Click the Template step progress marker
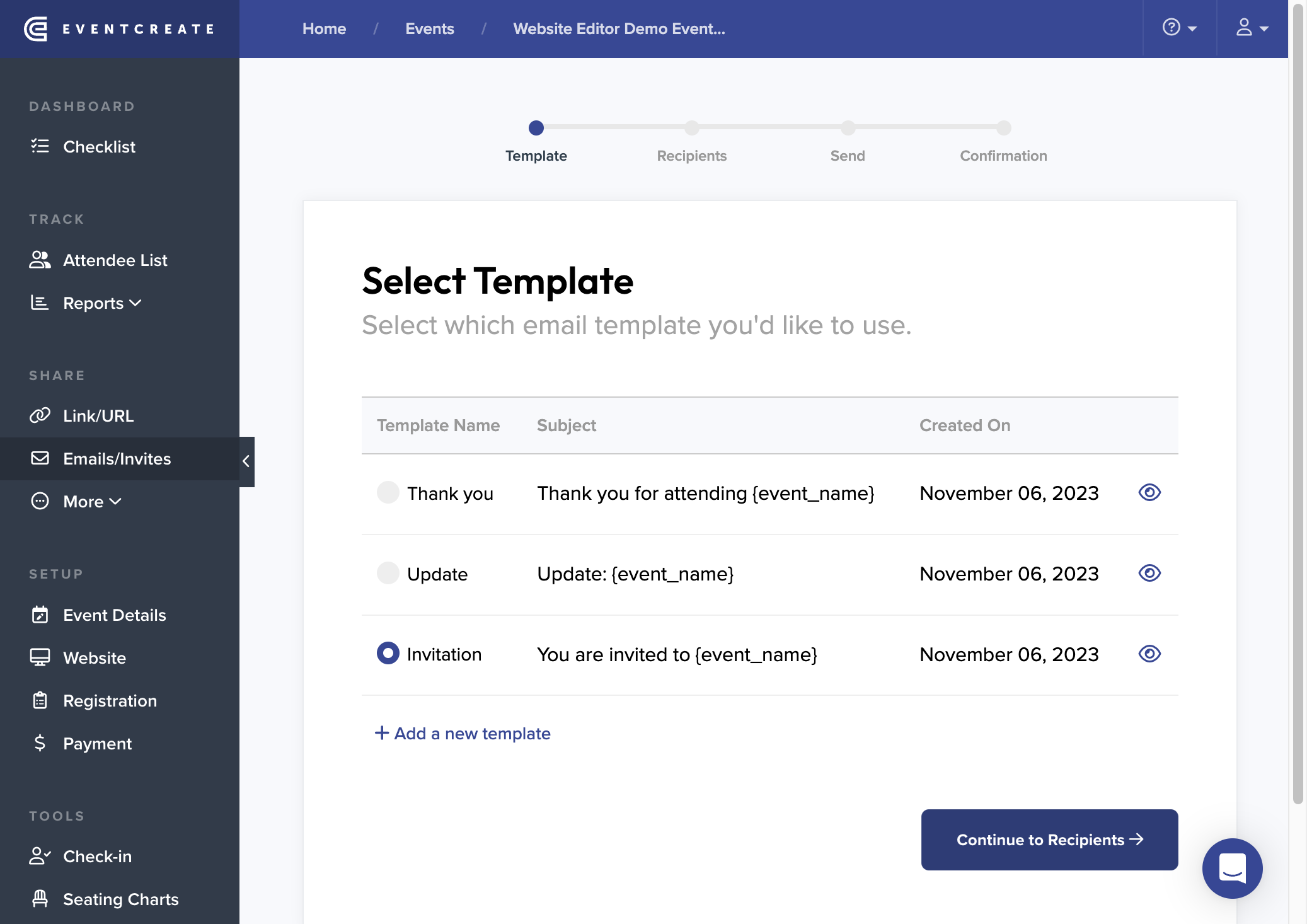 coord(536,128)
